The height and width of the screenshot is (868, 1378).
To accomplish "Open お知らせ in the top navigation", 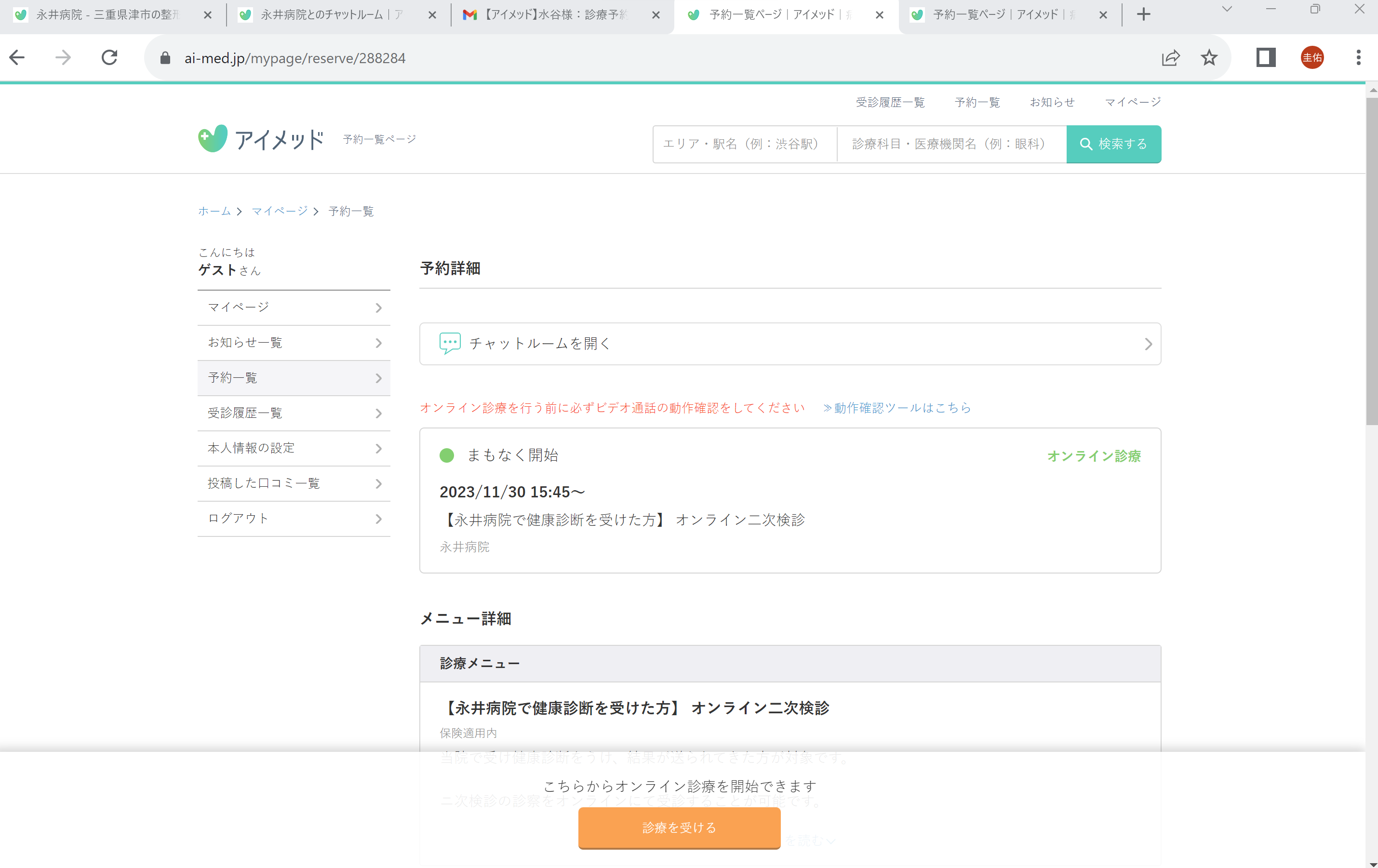I will [x=1052, y=103].
